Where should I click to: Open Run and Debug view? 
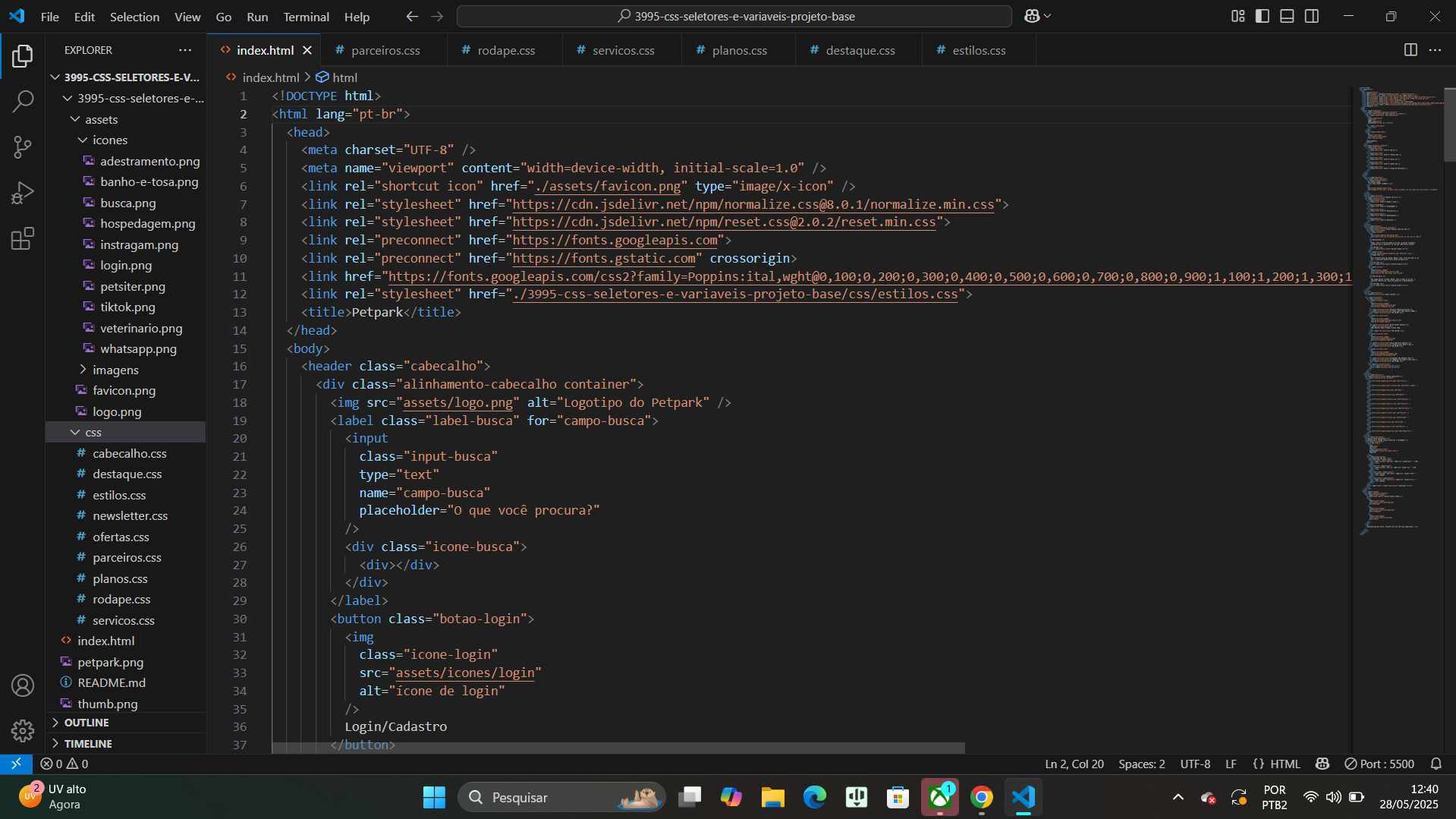[x=23, y=193]
